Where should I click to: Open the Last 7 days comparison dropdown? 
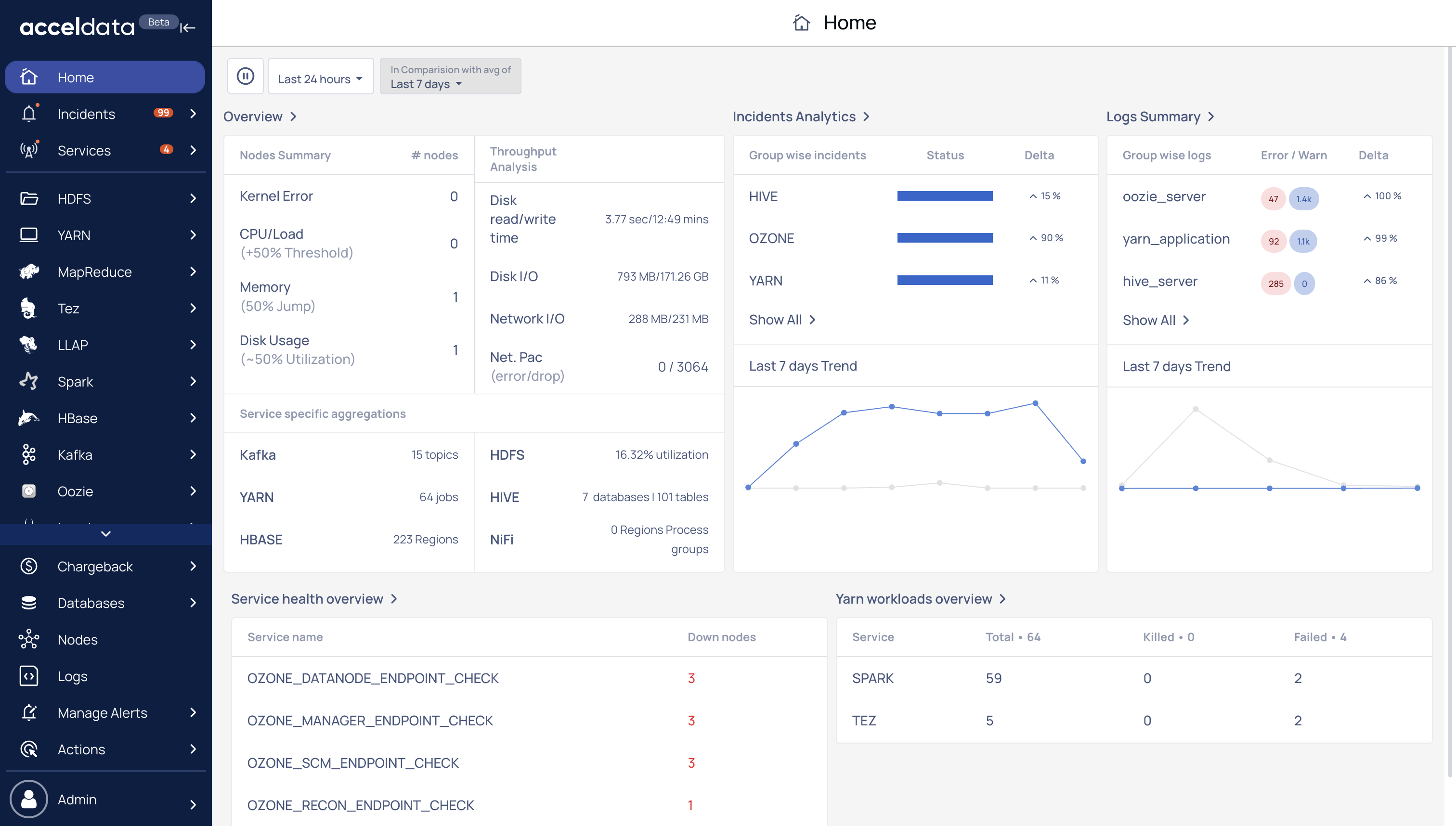[x=451, y=77]
